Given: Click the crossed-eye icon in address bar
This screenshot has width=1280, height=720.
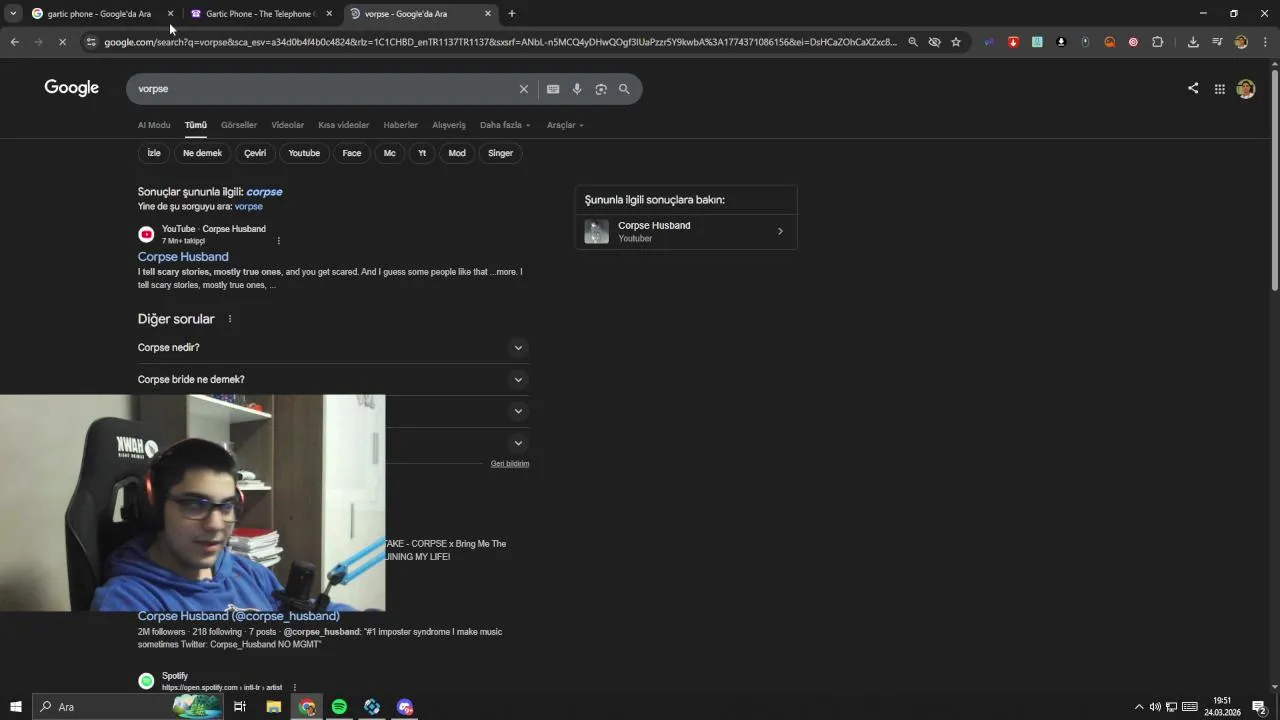Looking at the screenshot, I should [935, 42].
